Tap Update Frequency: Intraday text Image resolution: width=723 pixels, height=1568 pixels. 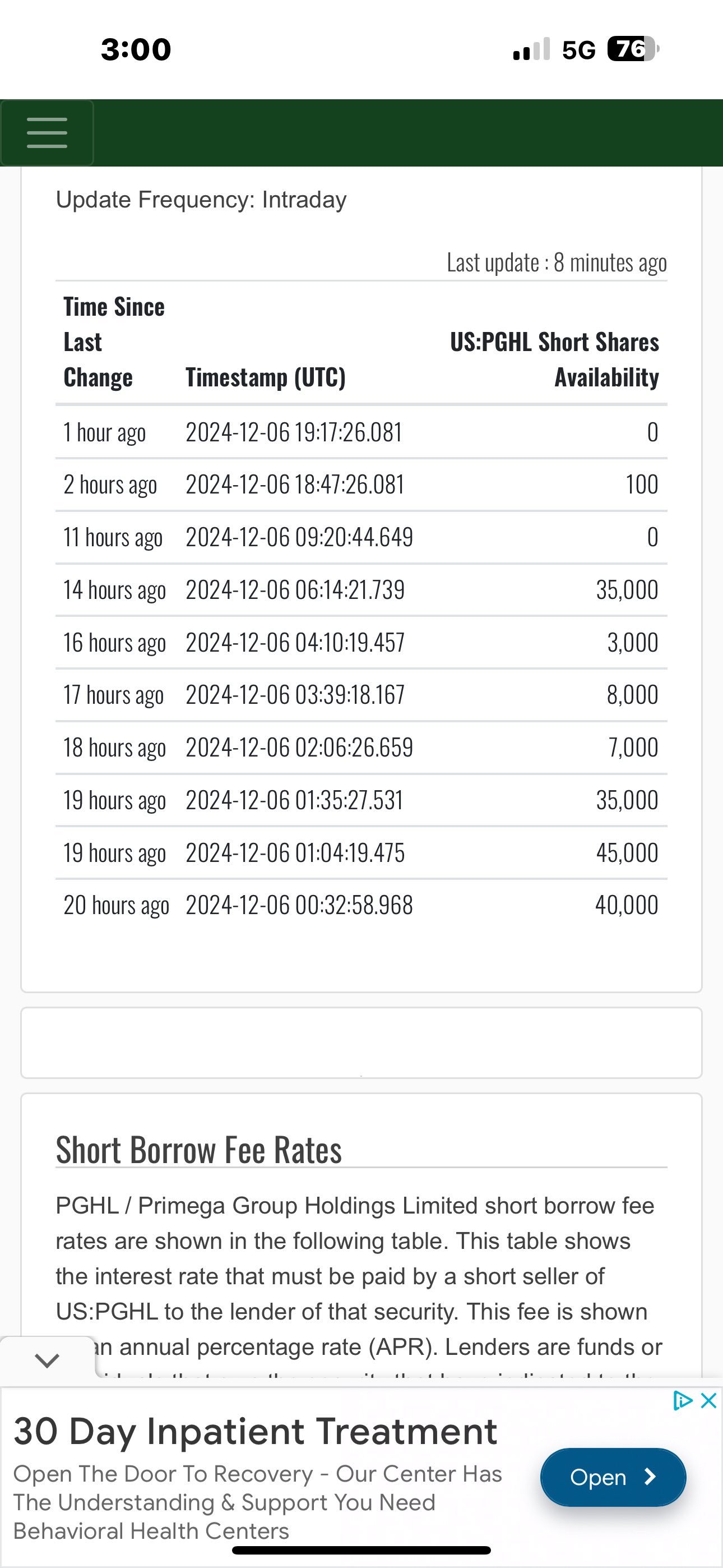pos(201,200)
